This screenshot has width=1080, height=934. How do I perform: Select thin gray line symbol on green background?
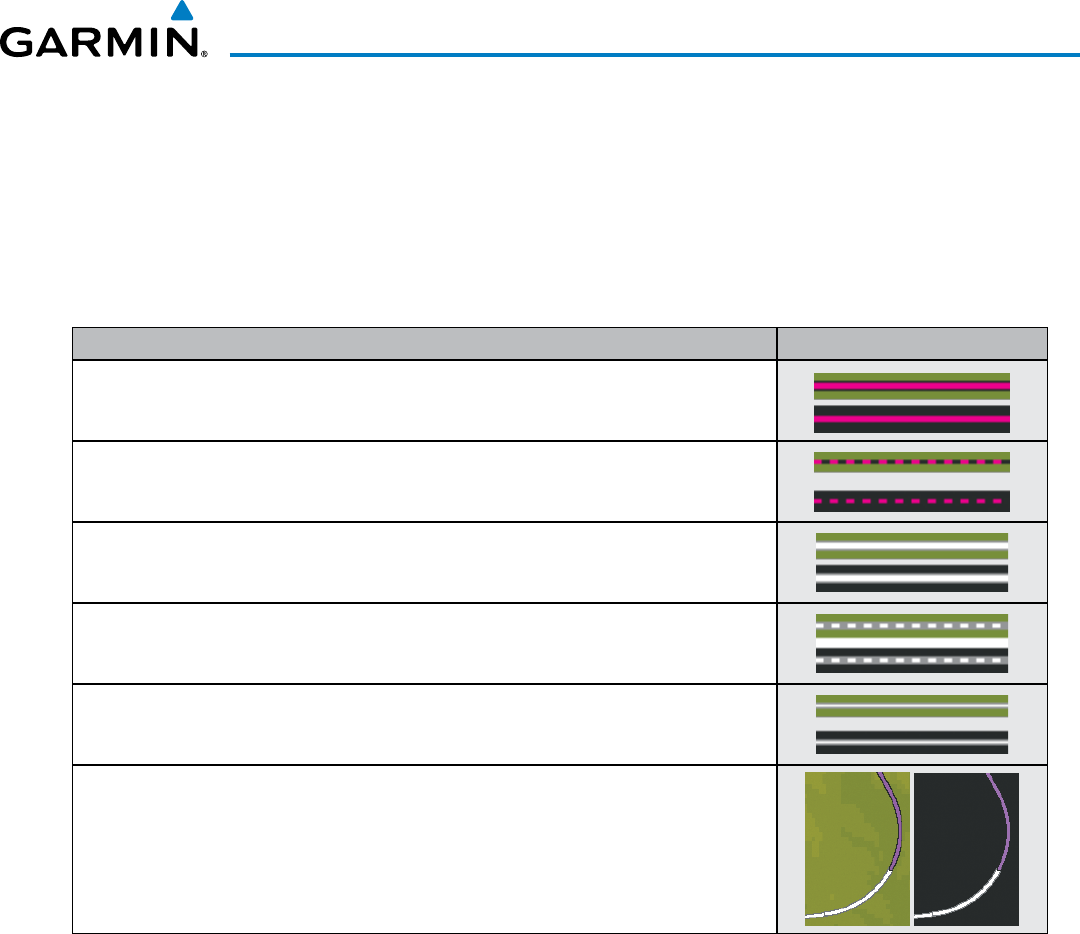(911, 706)
